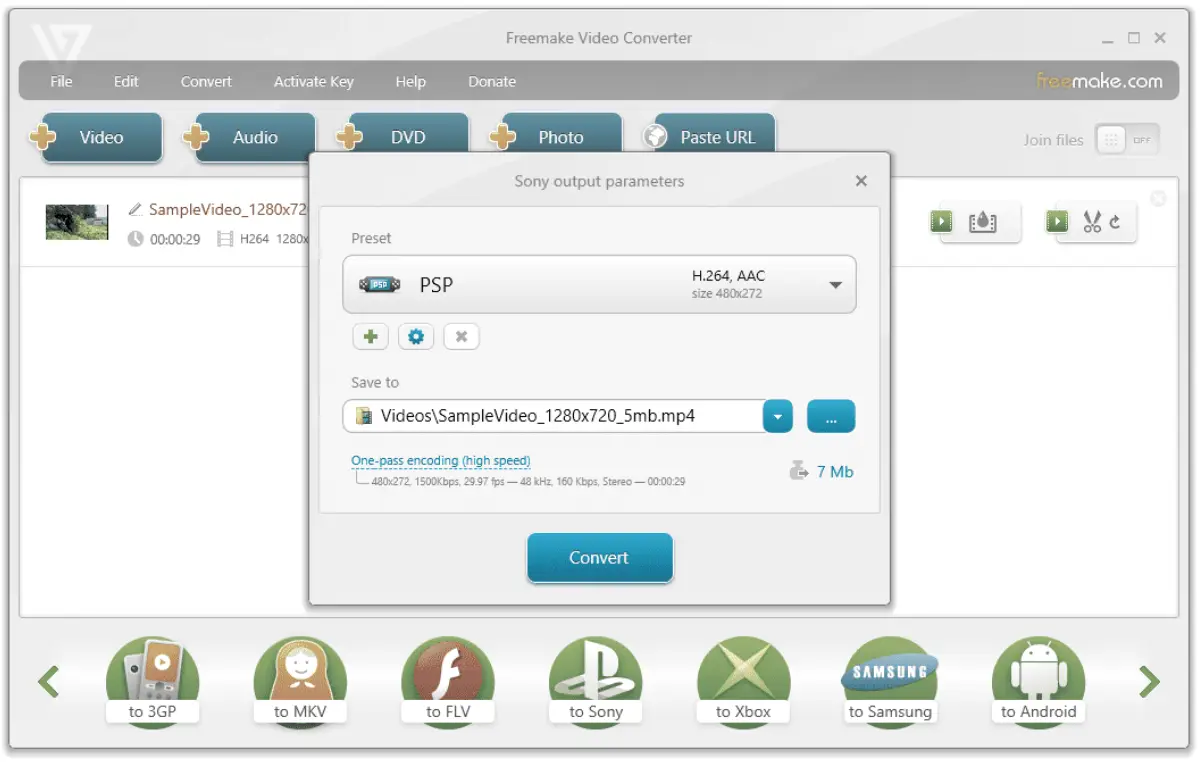Click the SampleVideo_1280x72 file name
The height and width of the screenshot is (762, 1200).
(227, 210)
